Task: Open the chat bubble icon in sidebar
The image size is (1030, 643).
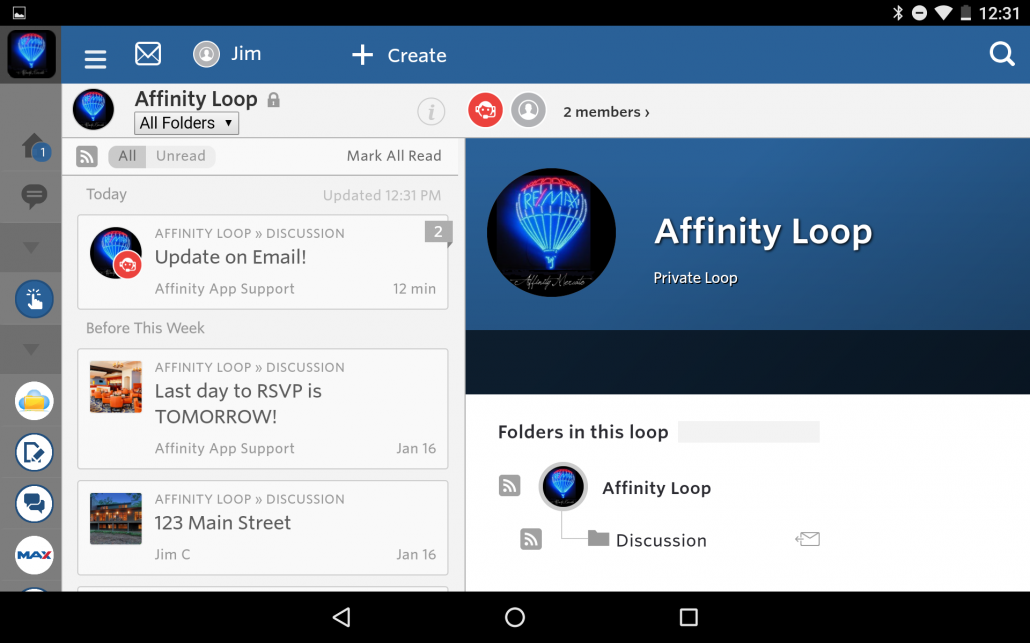Action: [34, 196]
